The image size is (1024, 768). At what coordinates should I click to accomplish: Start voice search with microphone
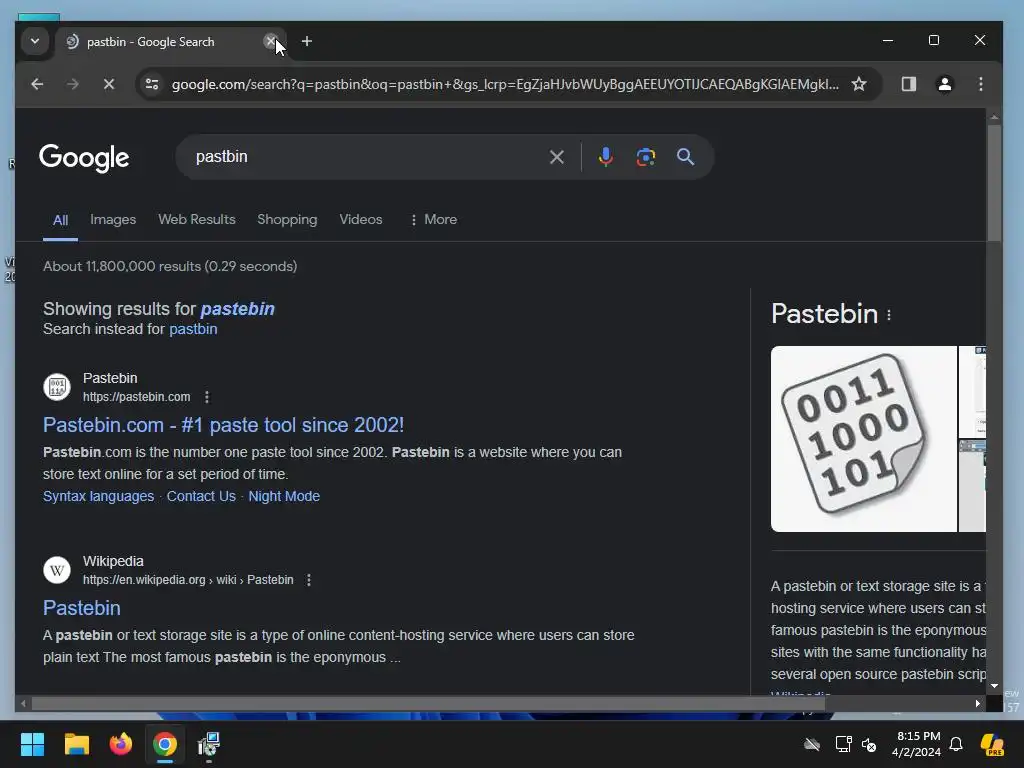click(x=605, y=157)
